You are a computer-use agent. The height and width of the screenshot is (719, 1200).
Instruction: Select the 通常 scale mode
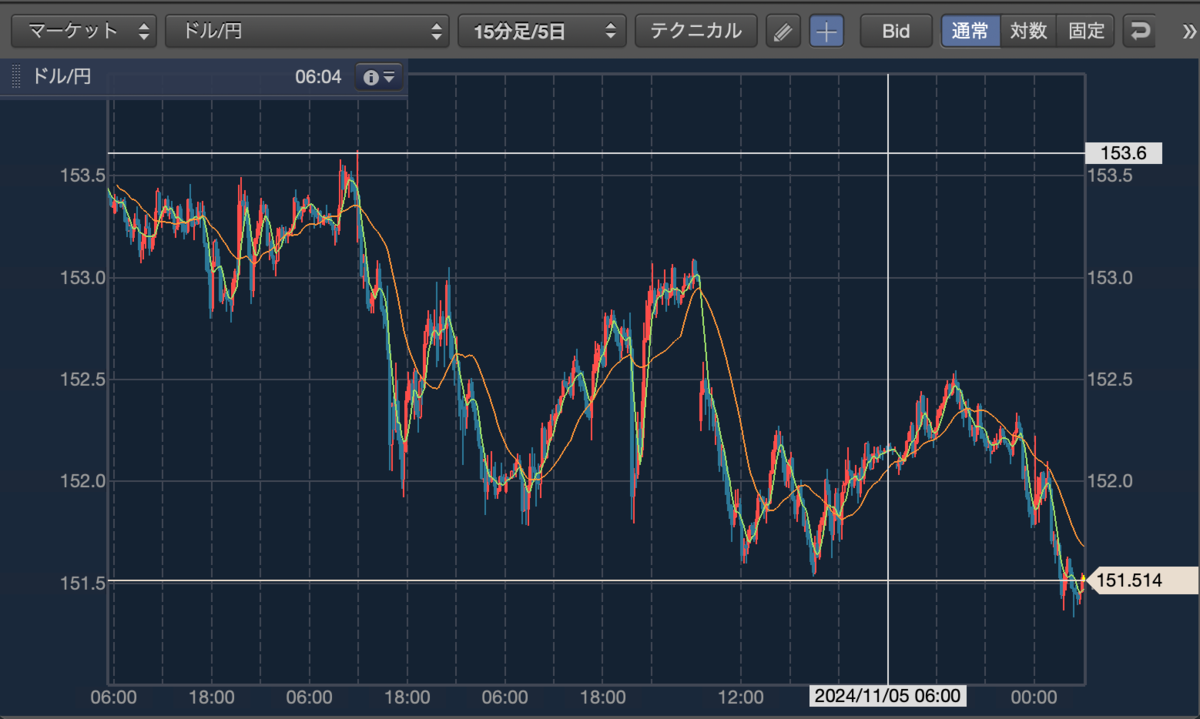[970, 31]
